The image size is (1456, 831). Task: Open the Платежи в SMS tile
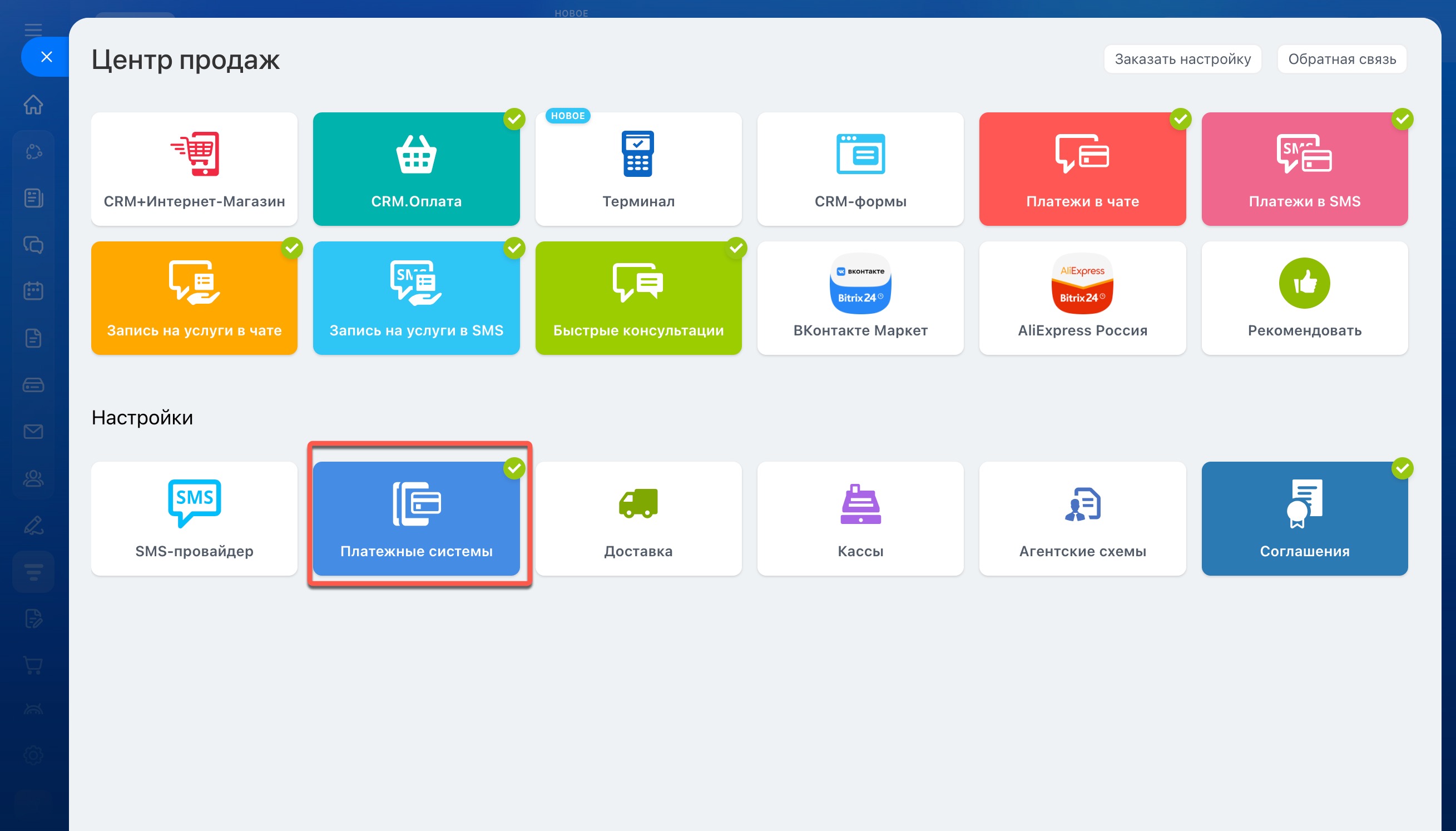[1304, 169]
